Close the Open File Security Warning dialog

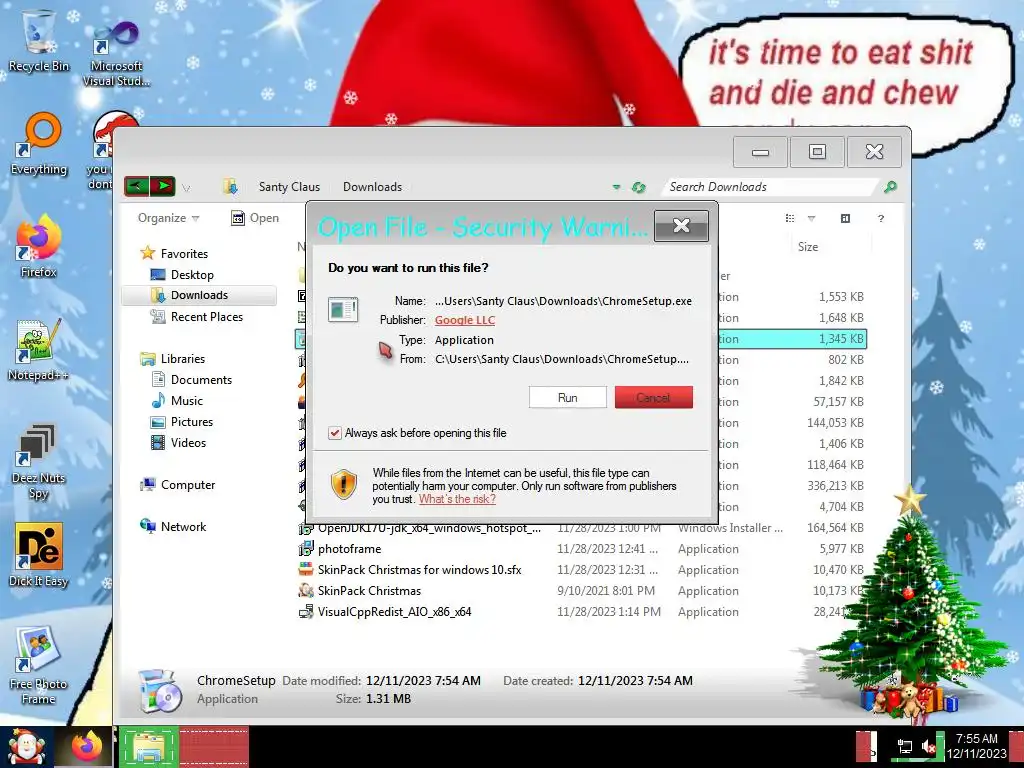pyautogui.click(x=681, y=225)
